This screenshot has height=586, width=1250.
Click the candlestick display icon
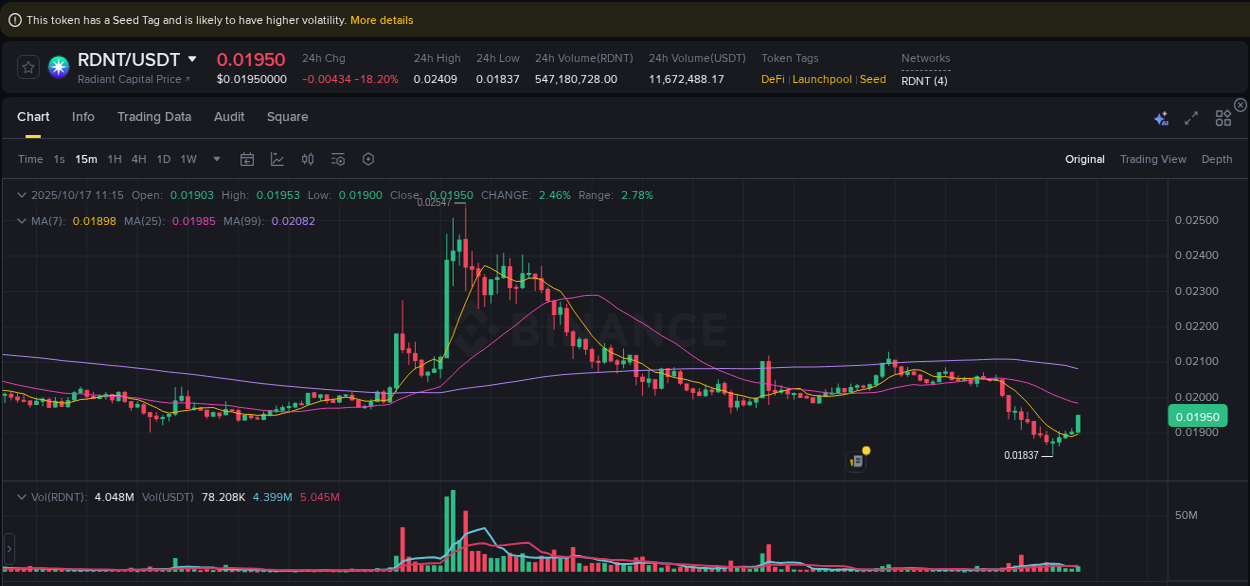tap(308, 159)
